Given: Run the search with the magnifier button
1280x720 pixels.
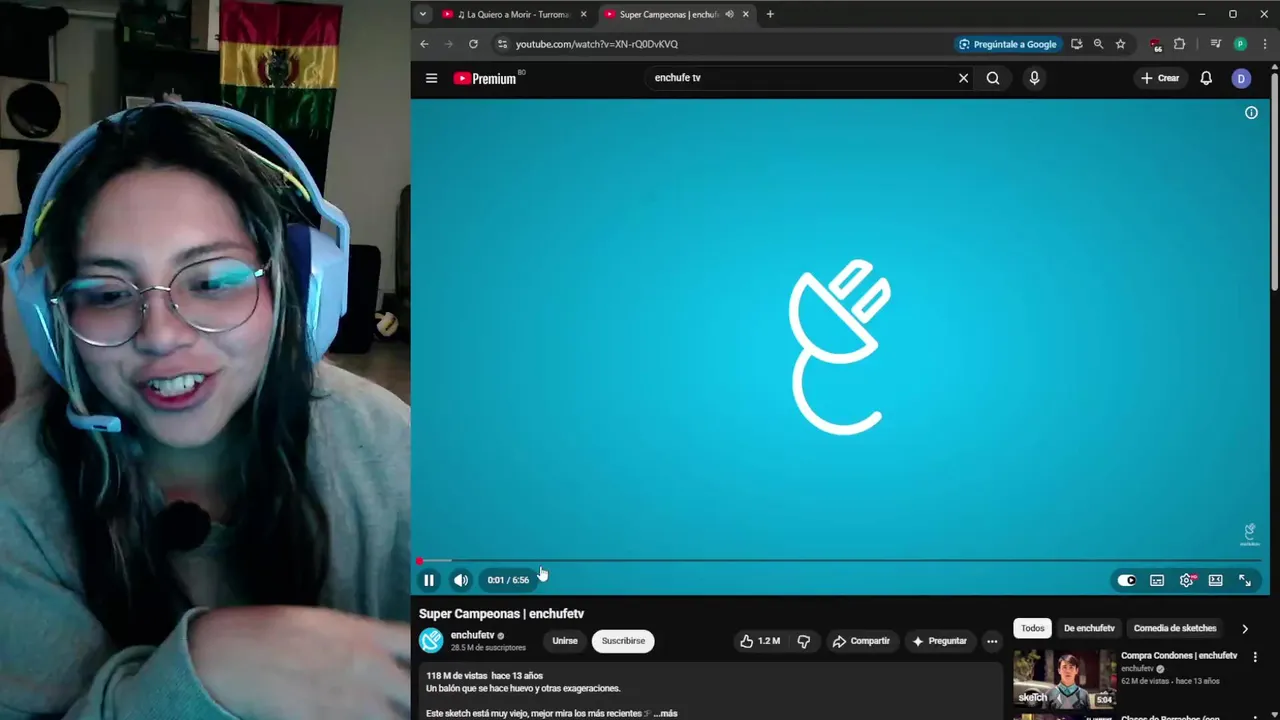Looking at the screenshot, I should pyautogui.click(x=993, y=78).
